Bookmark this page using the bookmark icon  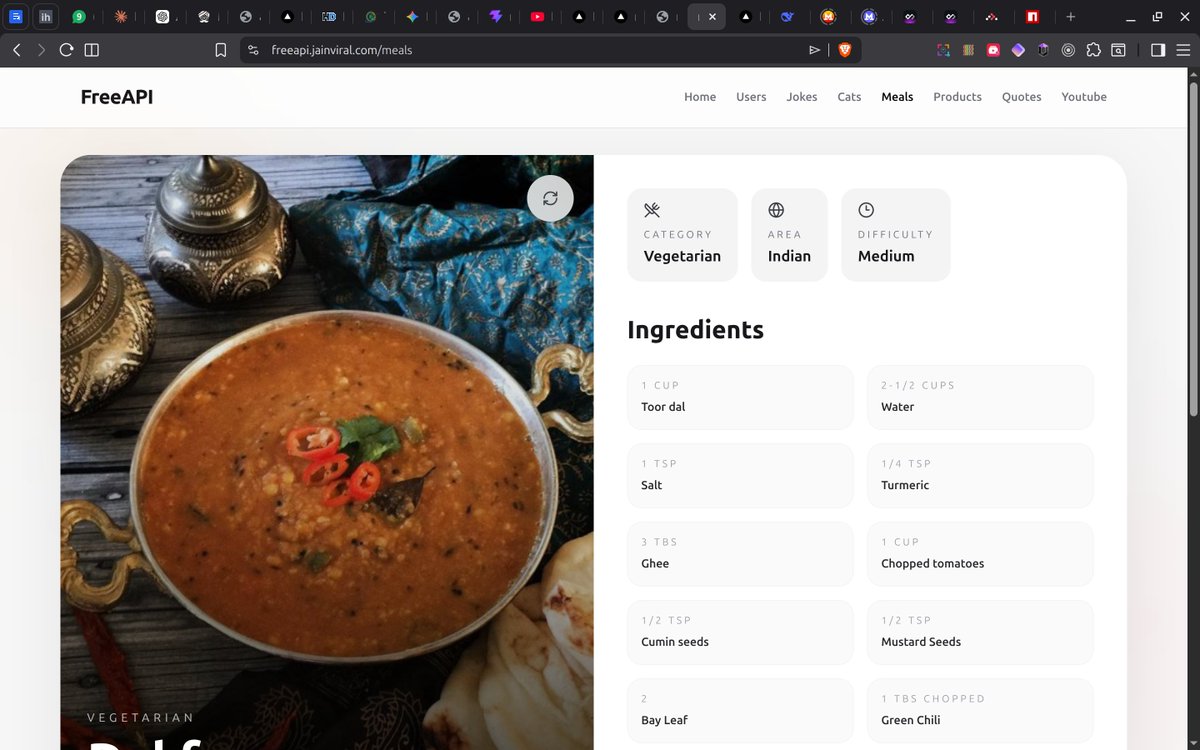pyautogui.click(x=221, y=50)
